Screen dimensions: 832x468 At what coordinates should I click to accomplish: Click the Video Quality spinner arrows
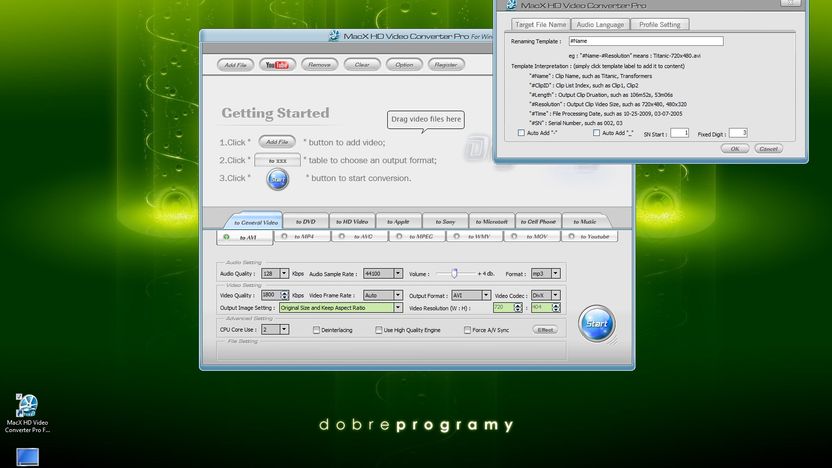pos(284,295)
